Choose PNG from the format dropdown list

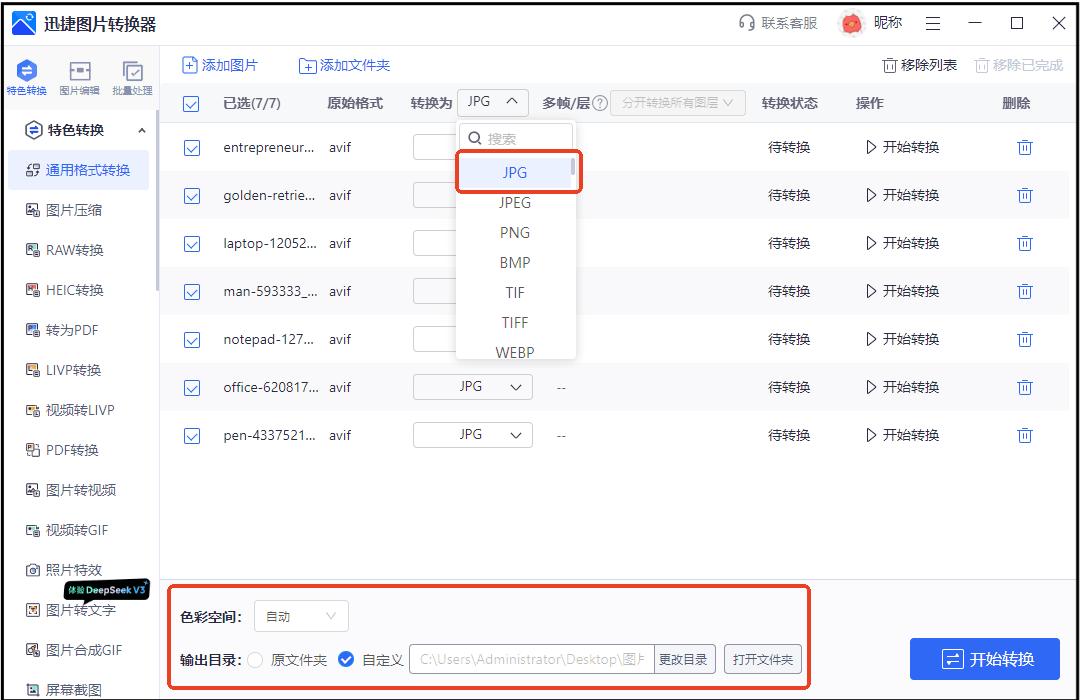514,232
